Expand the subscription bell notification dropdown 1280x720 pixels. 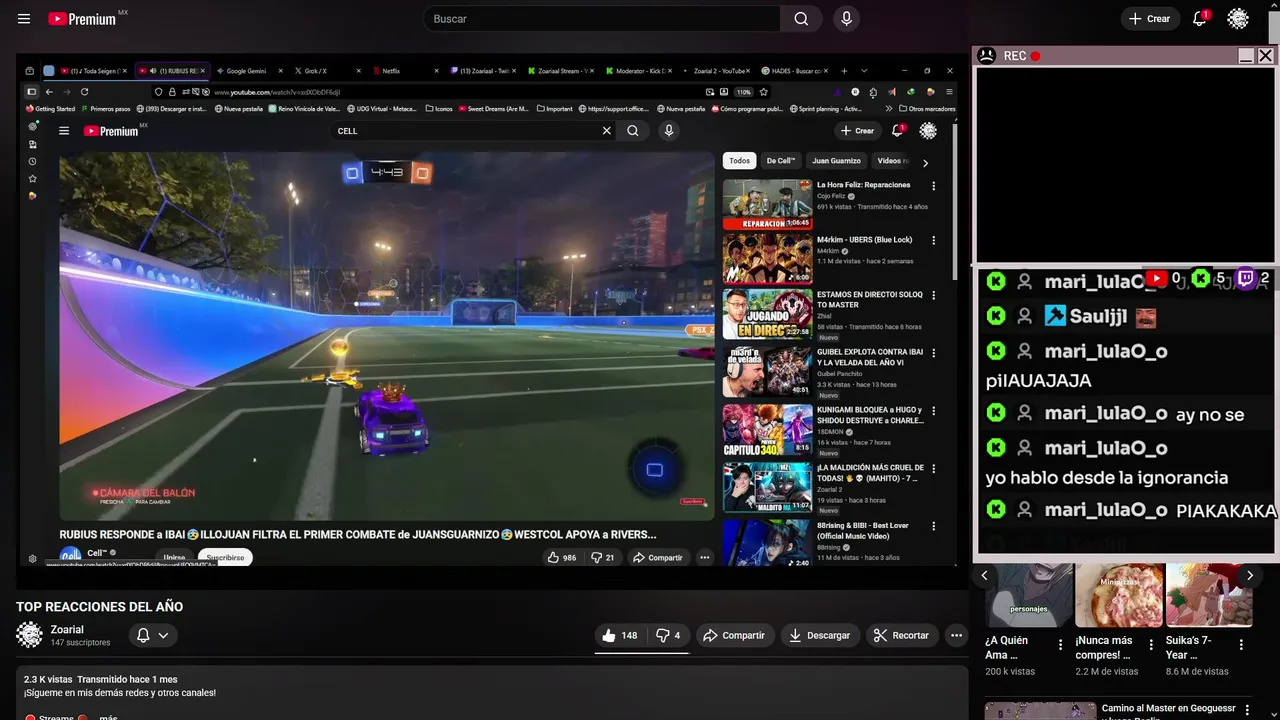click(153, 635)
